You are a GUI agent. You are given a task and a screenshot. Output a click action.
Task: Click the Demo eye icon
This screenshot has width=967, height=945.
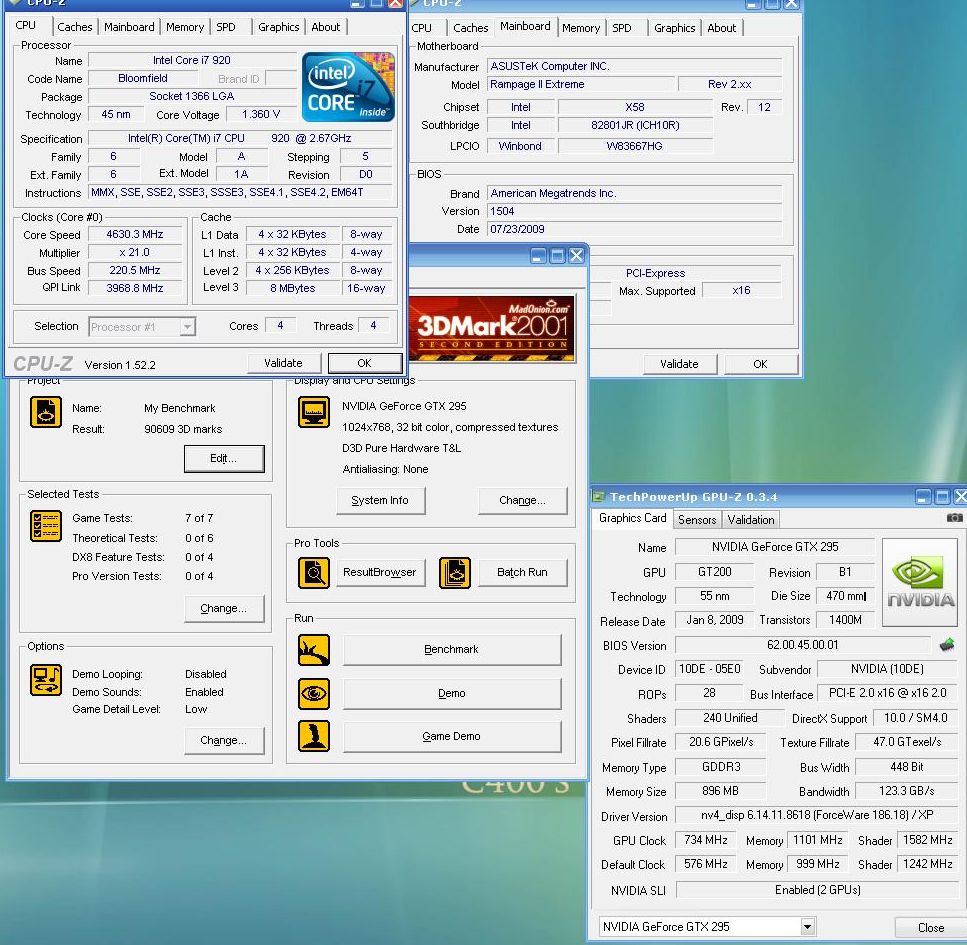[314, 693]
